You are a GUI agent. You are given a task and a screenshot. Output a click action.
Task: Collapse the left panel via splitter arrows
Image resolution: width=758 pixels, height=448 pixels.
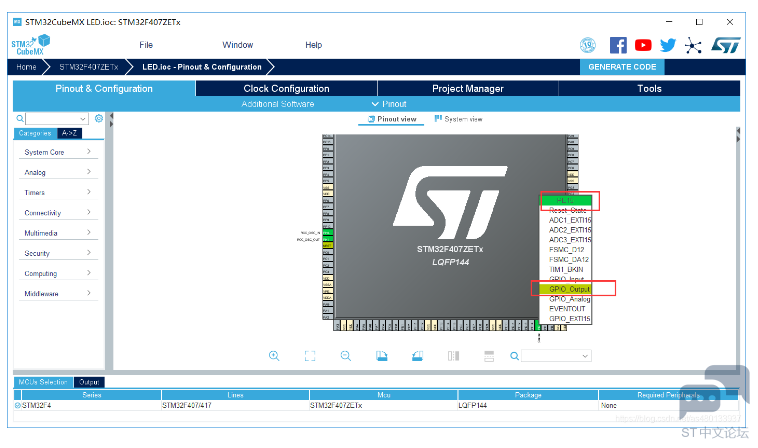[111, 116]
